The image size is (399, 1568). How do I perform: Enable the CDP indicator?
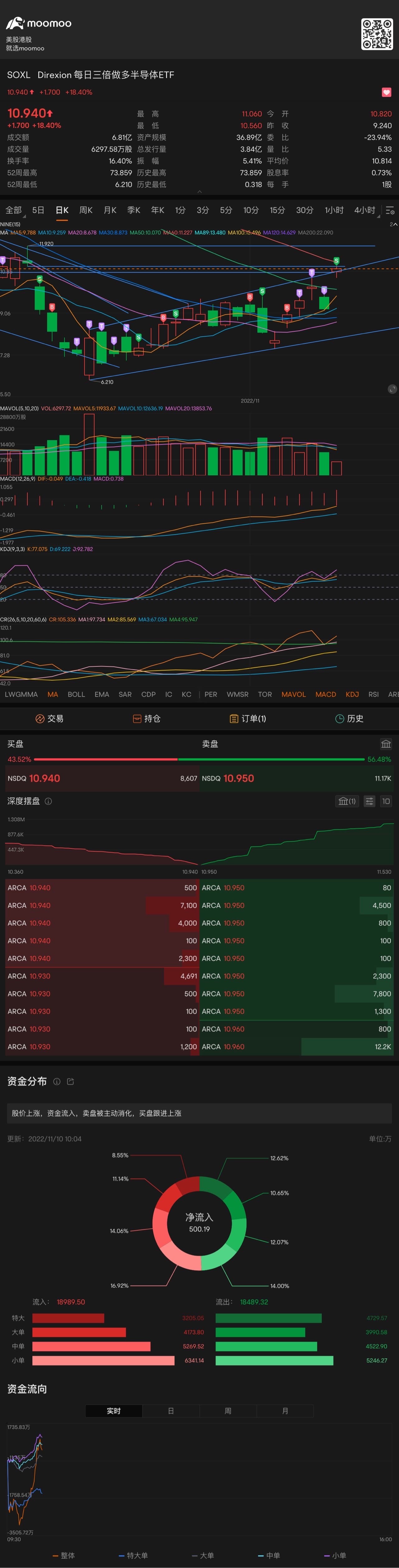148,695
